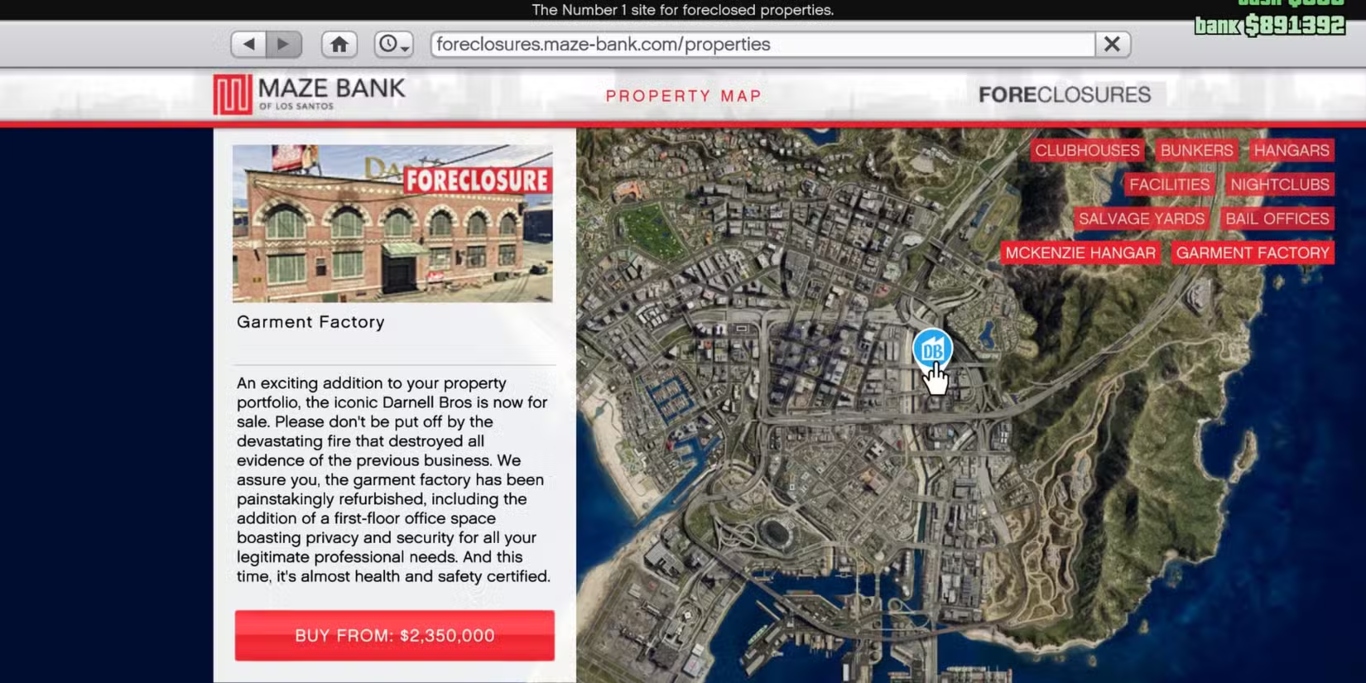This screenshot has height=683, width=1366.
Task: Click the address bar URL field
Action: coord(763,44)
